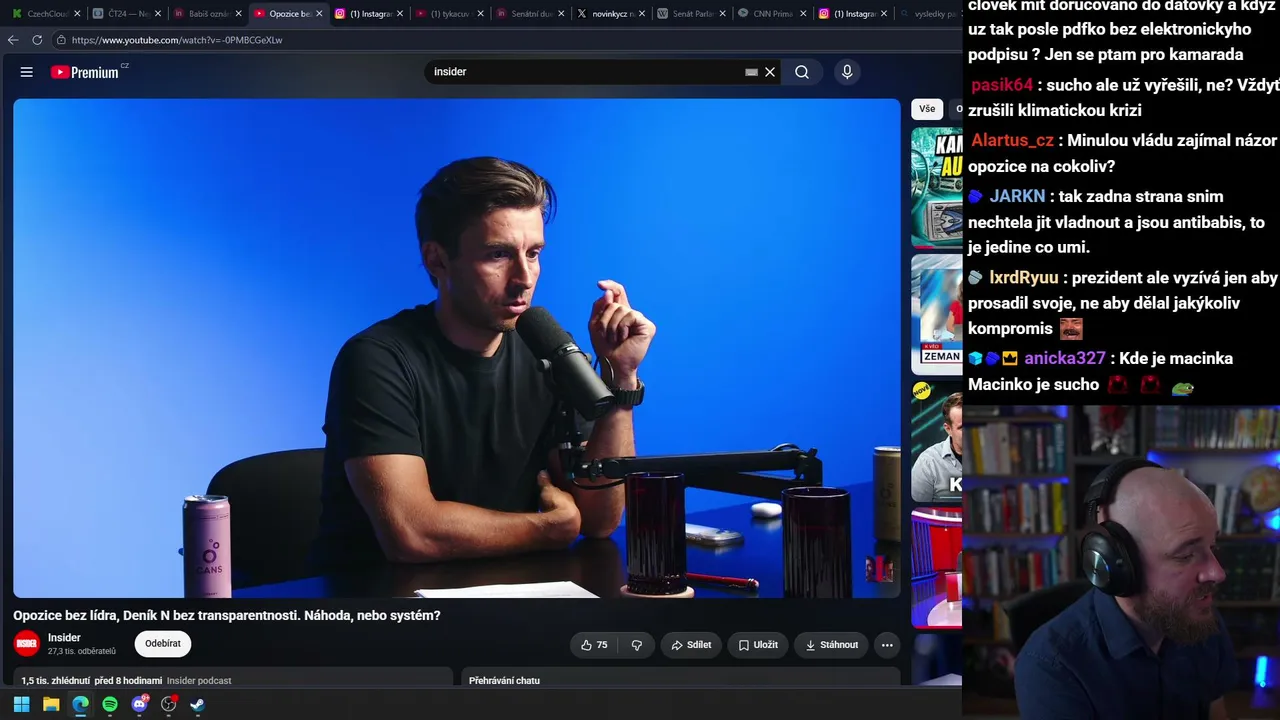This screenshot has width=1280, height=720.
Task: Click the video title Opozice bez lídra
Action: [x=227, y=616]
